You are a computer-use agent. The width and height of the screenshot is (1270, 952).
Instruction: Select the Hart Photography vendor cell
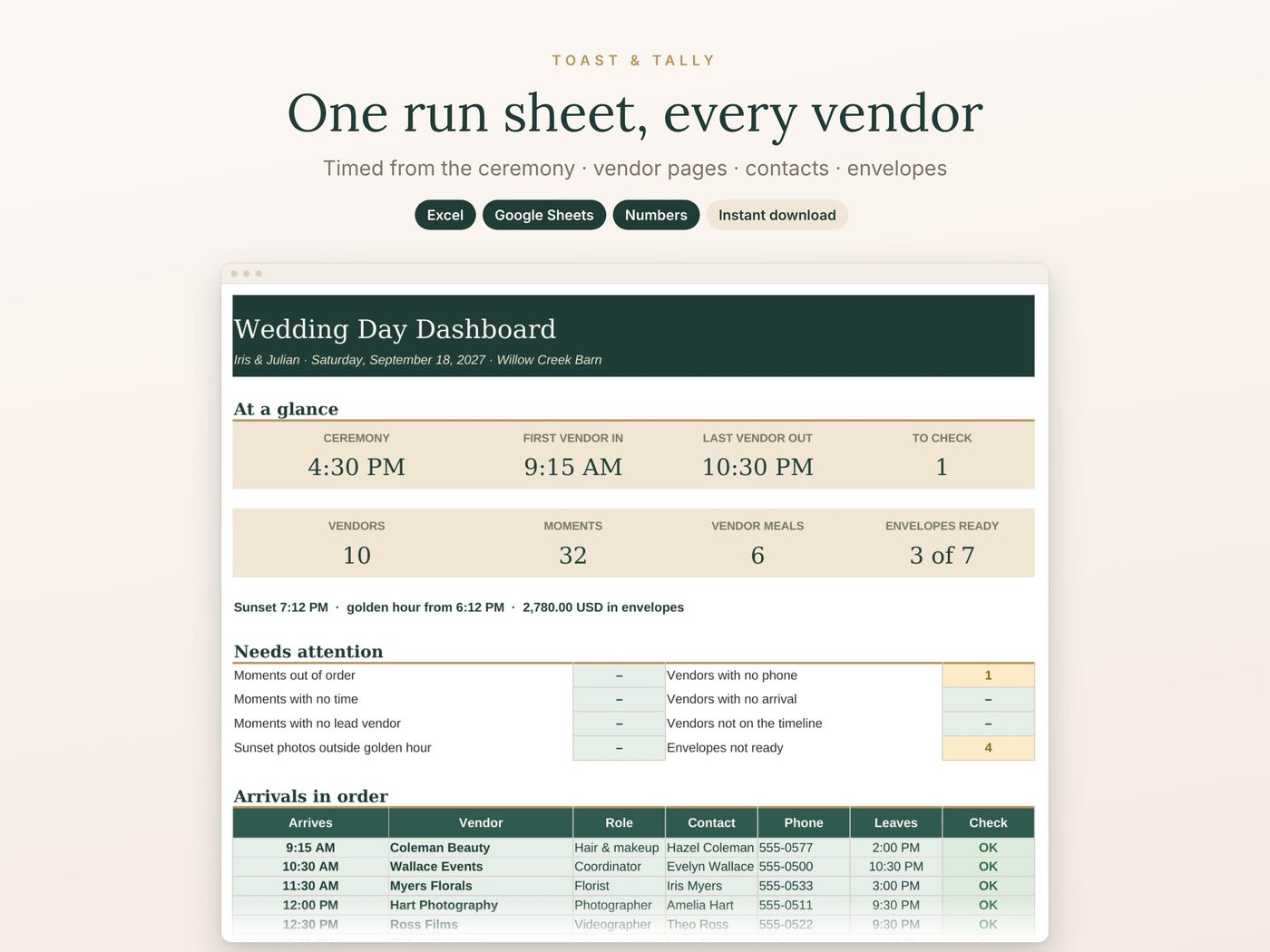pos(481,905)
